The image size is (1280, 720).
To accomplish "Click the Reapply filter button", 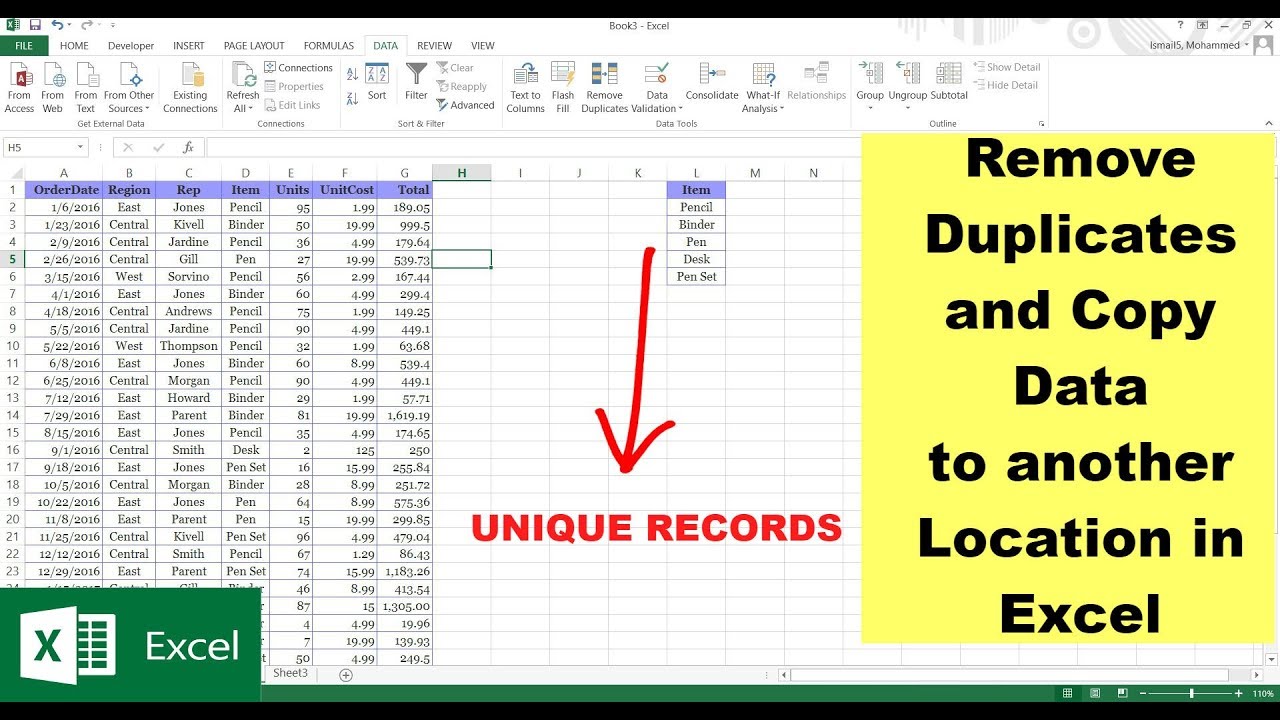I will (461, 87).
